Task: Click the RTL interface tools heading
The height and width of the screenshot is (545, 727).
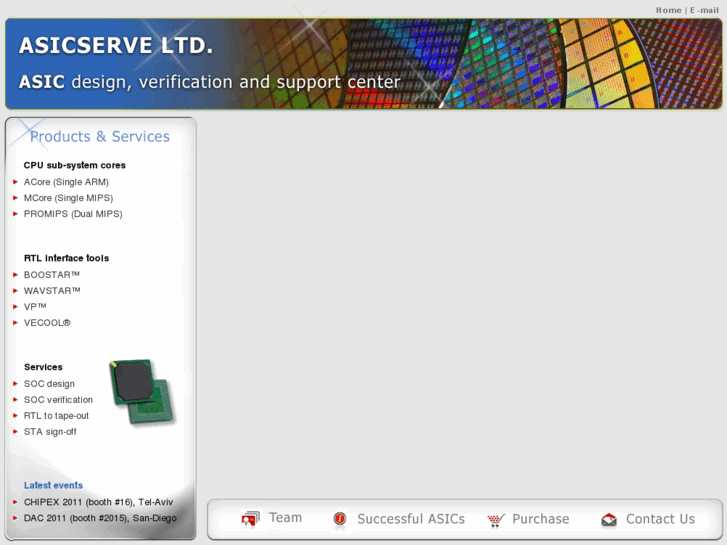Action: [66, 258]
